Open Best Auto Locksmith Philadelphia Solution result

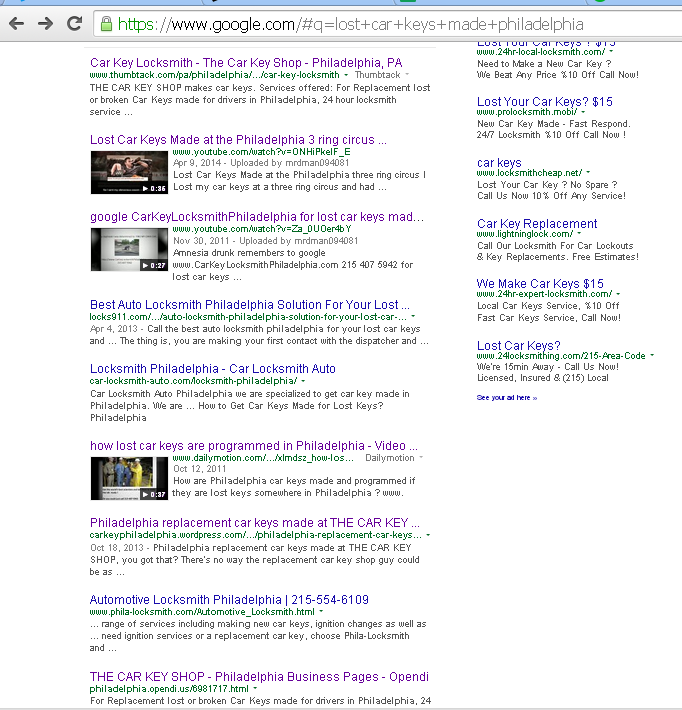click(250, 304)
